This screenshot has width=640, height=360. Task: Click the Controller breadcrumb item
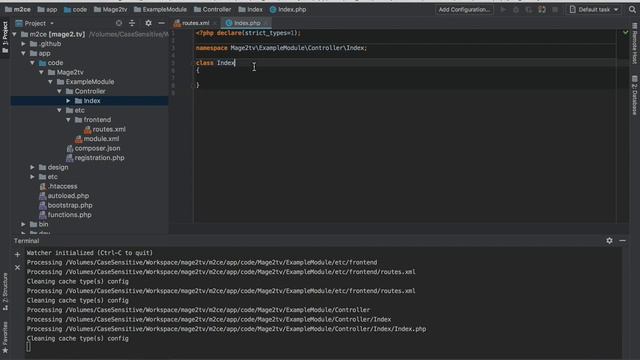pos(213,9)
